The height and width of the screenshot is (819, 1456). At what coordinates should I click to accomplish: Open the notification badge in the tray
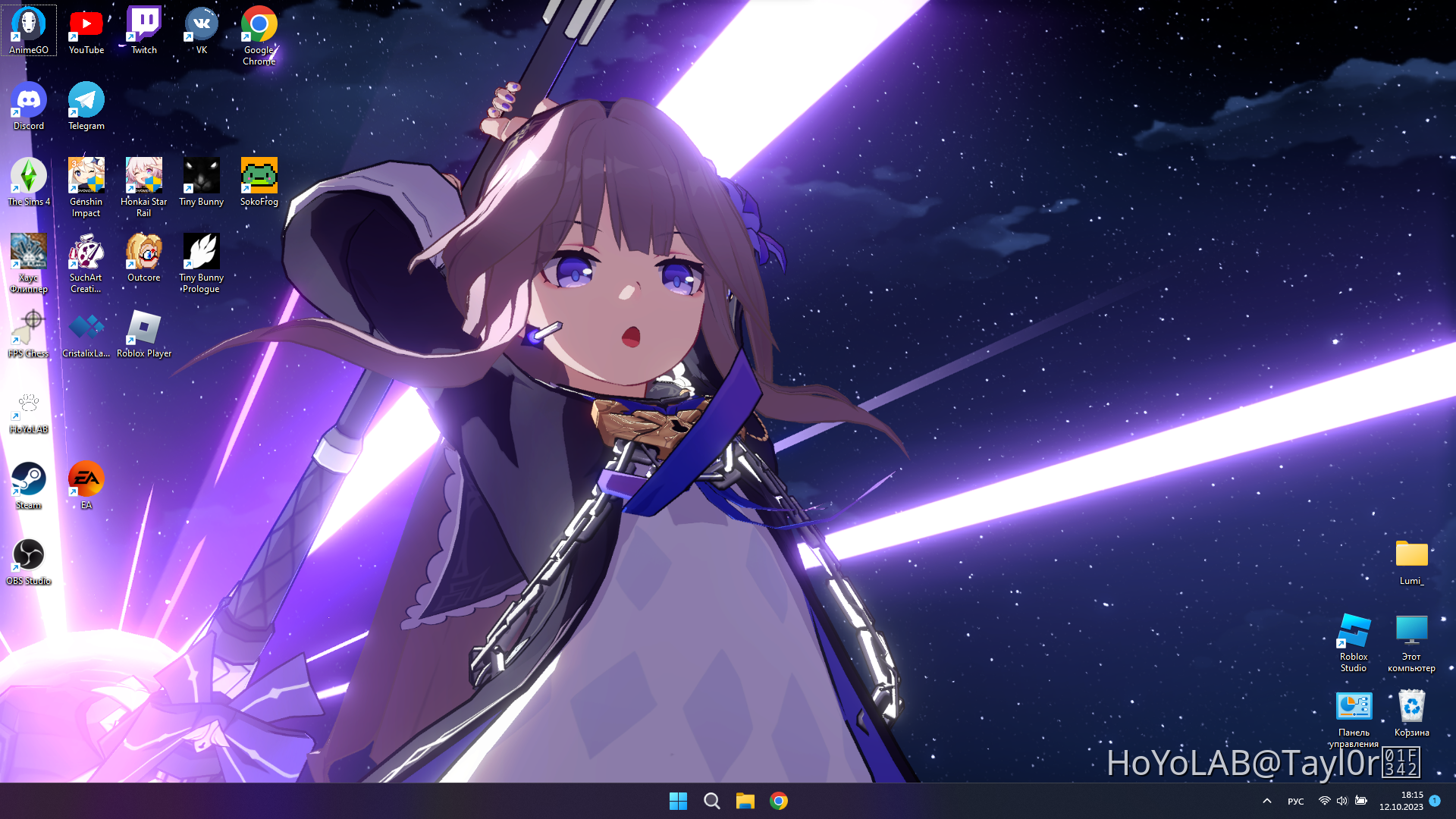(1435, 800)
